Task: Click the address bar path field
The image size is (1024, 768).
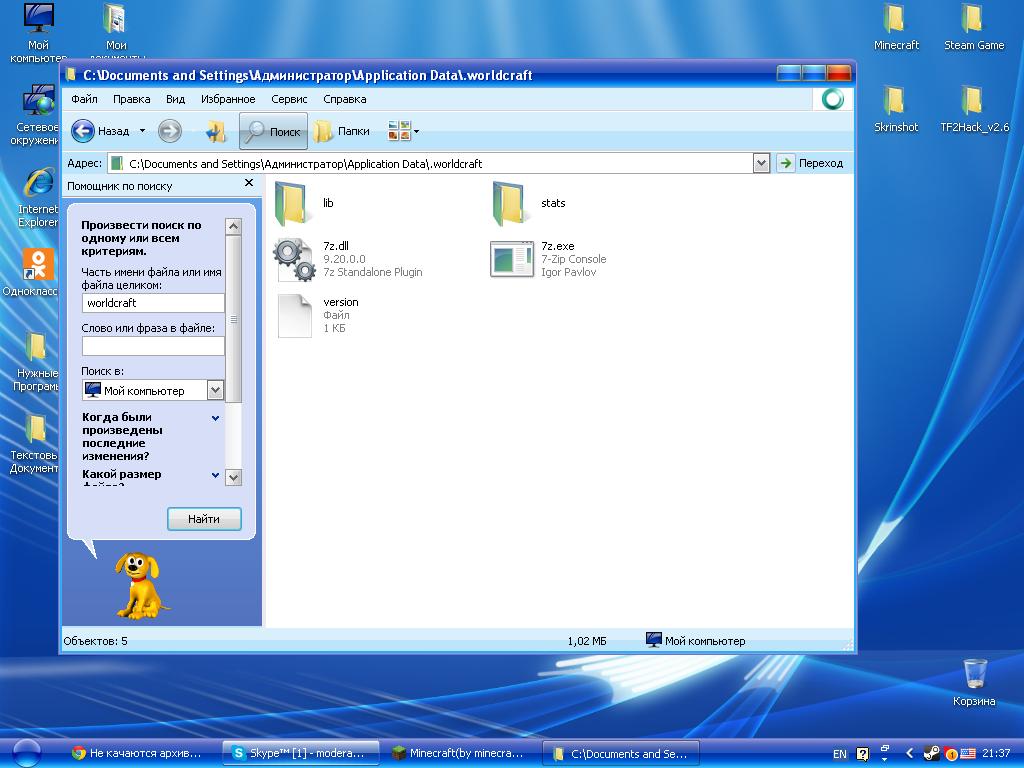Action: click(429, 163)
